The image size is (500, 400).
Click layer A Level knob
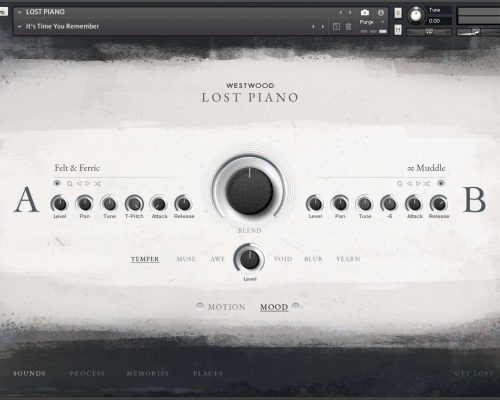point(60,204)
